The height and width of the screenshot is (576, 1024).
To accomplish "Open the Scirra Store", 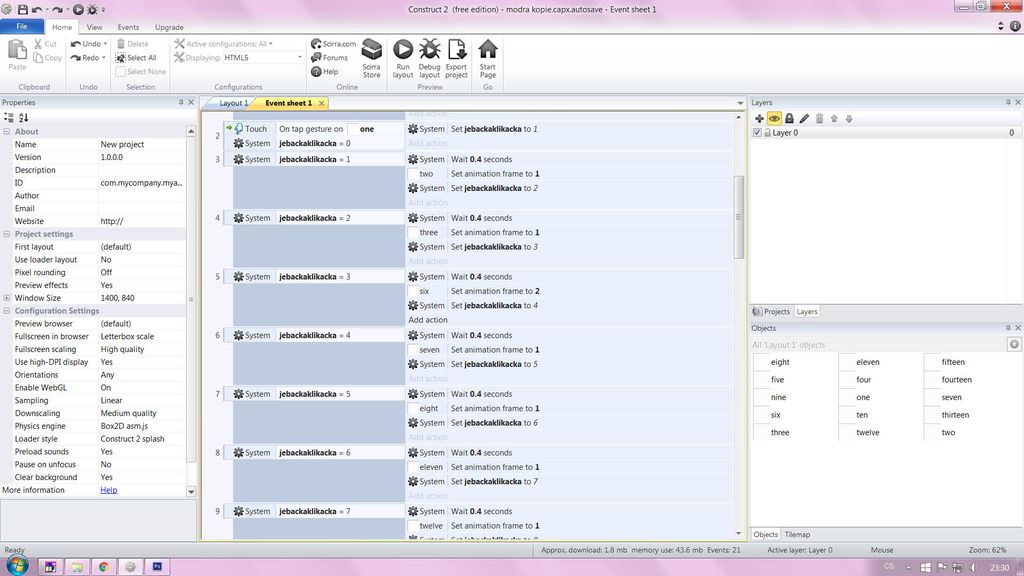I will (x=371, y=58).
